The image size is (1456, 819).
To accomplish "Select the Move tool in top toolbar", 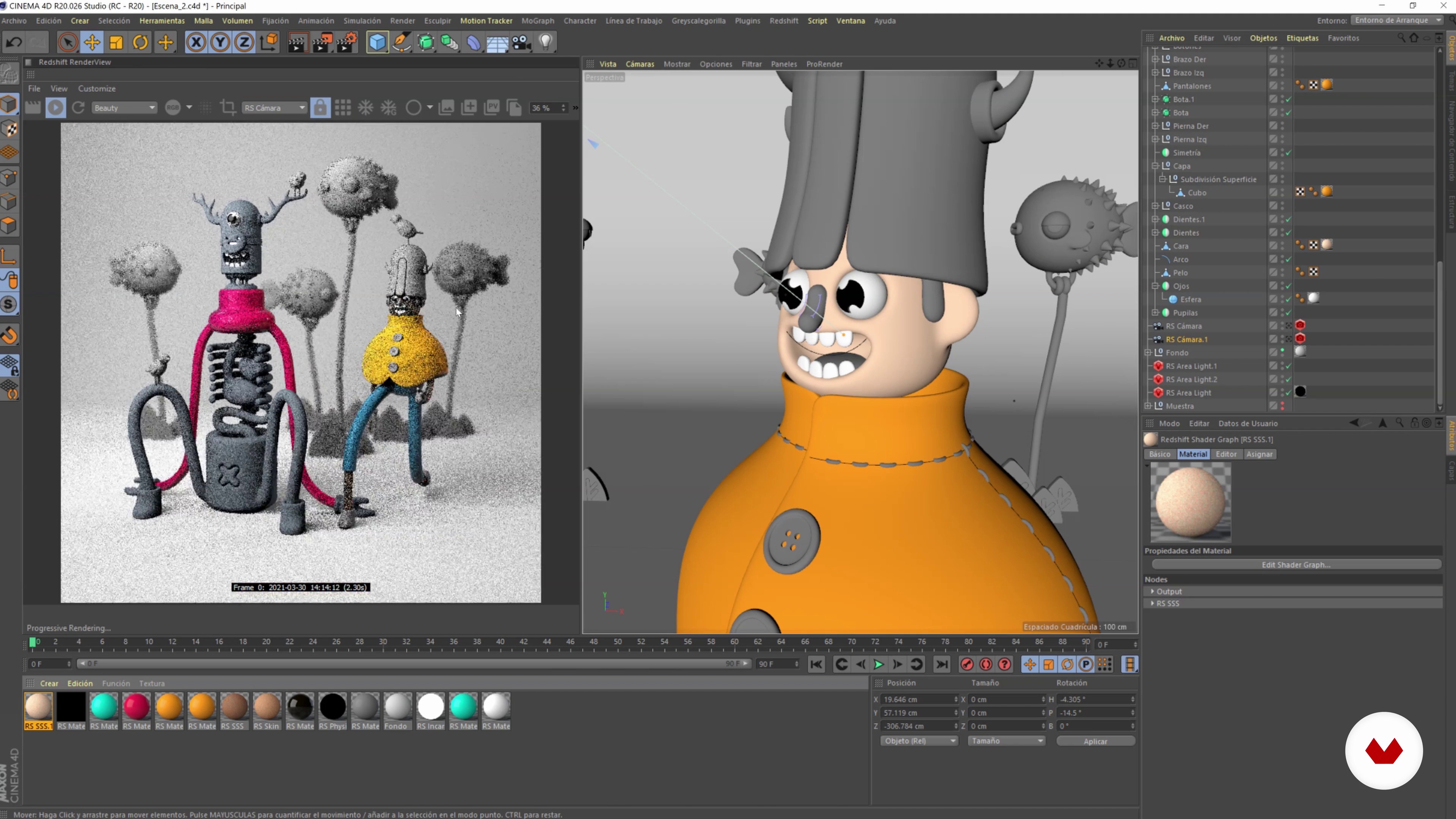I will point(91,42).
